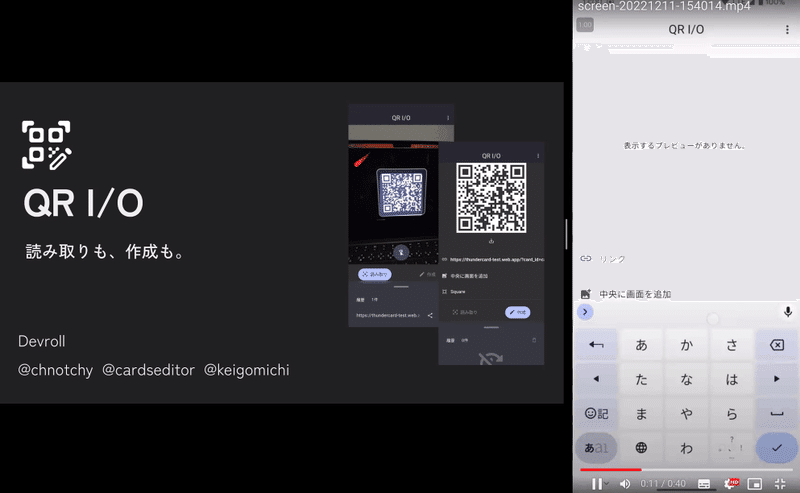Image resolution: width=800 pixels, height=493 pixels.
Task: Tap the や key
Action: tap(686, 413)
